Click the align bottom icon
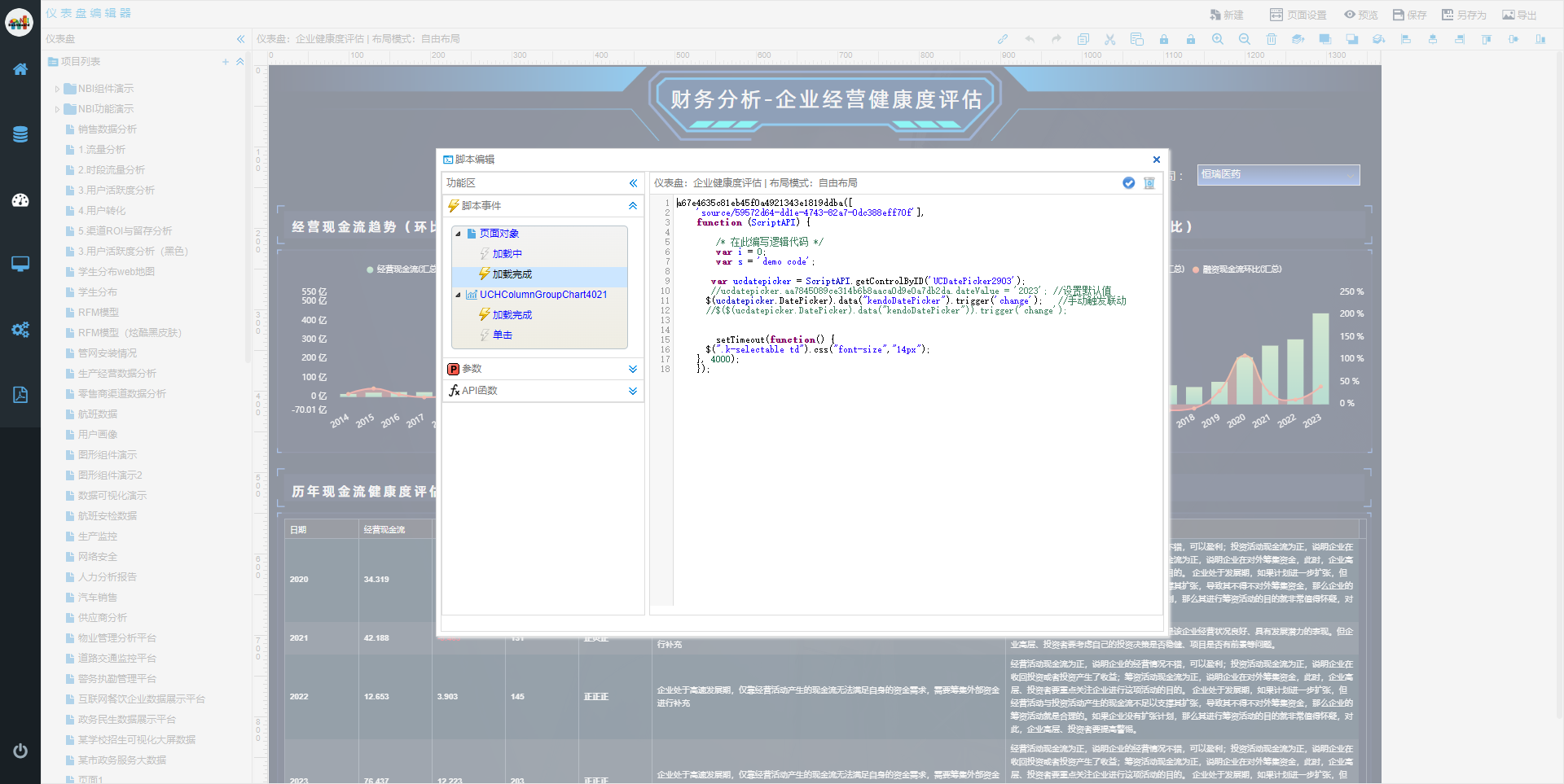The height and width of the screenshot is (784, 1564). 1540,39
